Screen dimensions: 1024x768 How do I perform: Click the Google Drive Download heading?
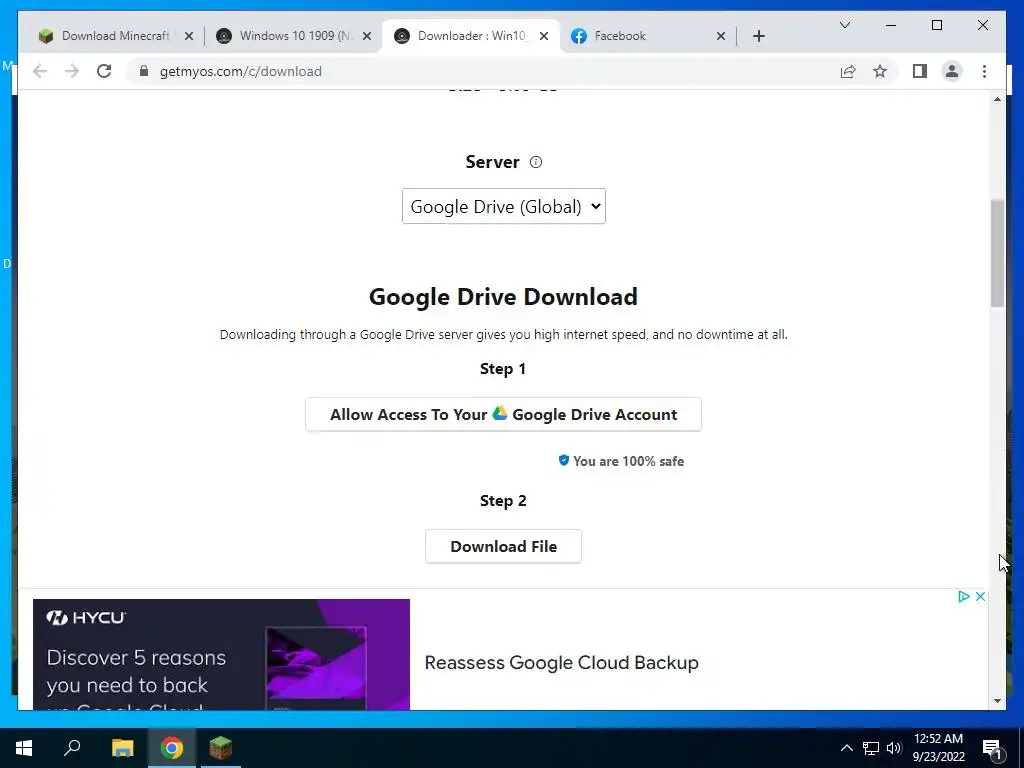pos(503,296)
